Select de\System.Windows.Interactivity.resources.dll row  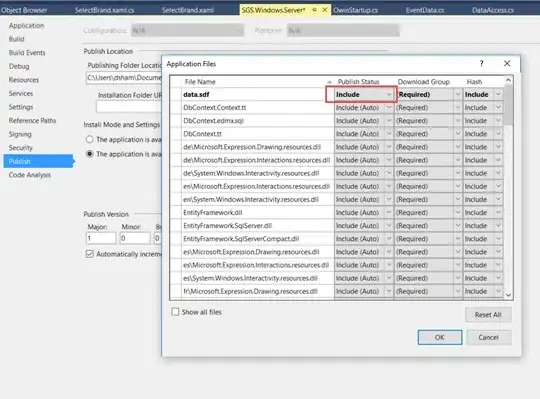tap(258, 173)
